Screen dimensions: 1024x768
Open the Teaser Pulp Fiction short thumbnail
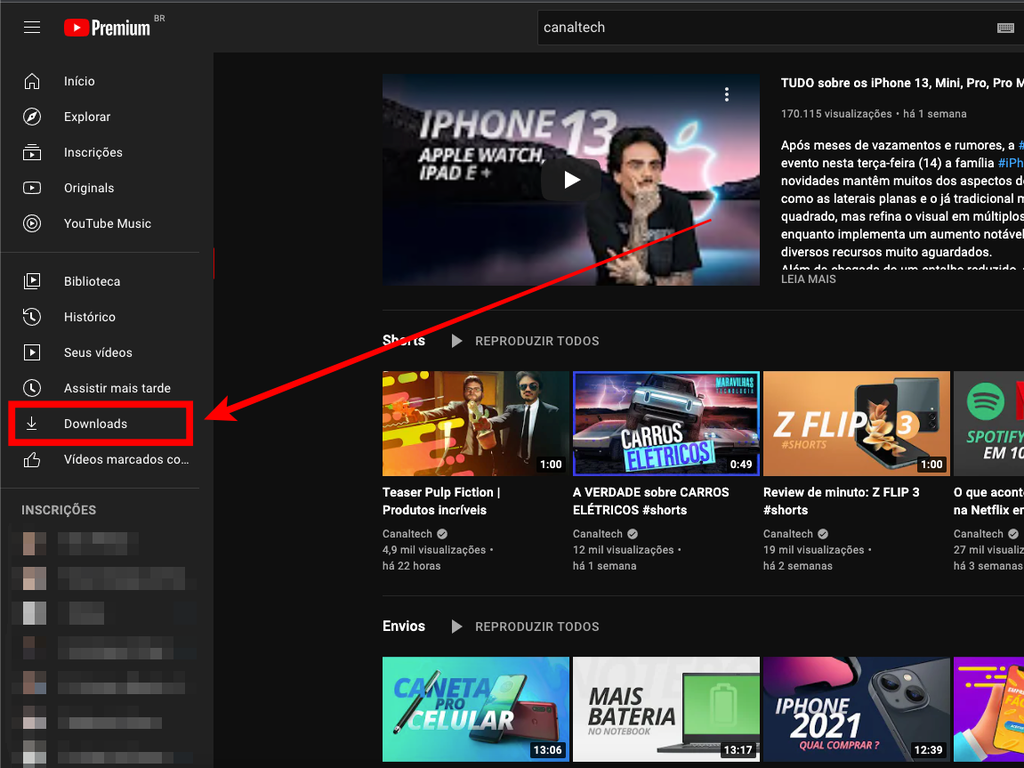click(475, 423)
